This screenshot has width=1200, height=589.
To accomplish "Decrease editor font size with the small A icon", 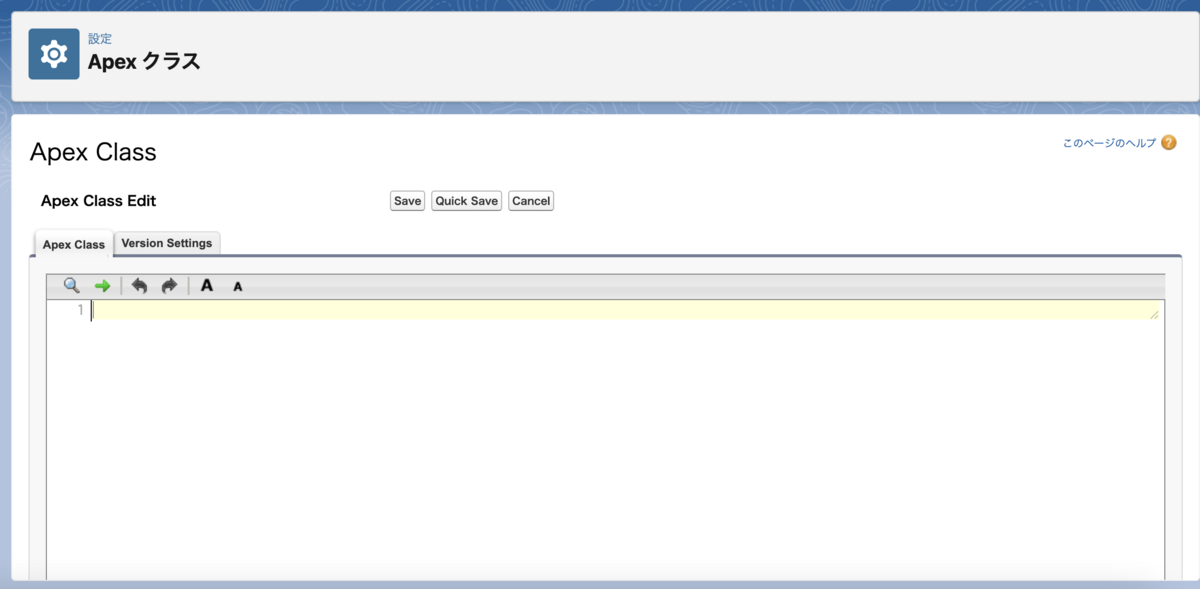I will 237,287.
